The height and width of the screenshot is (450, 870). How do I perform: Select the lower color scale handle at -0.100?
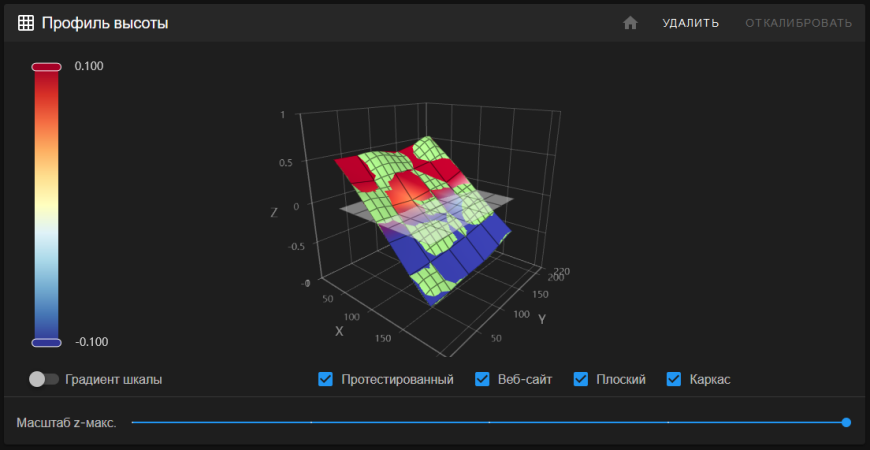47,342
